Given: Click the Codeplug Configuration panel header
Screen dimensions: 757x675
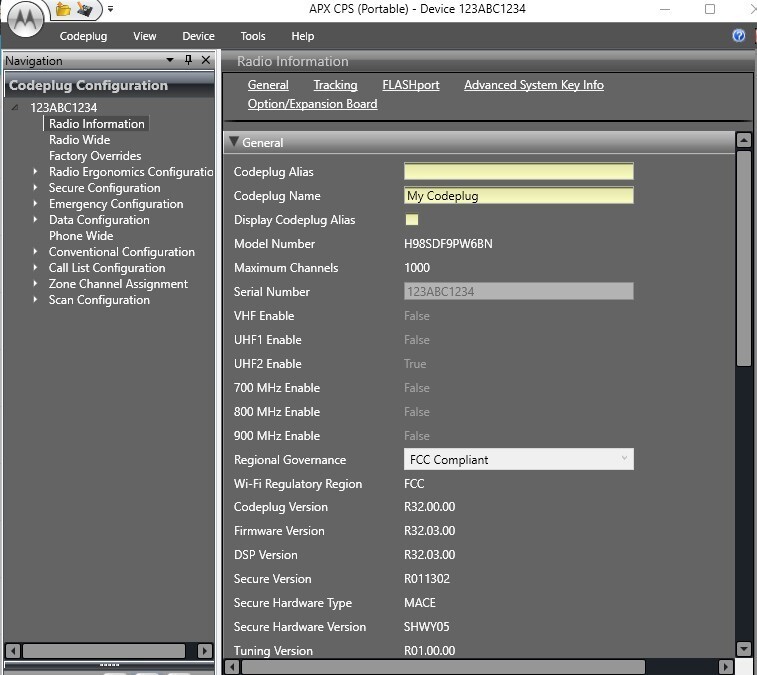Looking at the screenshot, I should click(109, 85).
